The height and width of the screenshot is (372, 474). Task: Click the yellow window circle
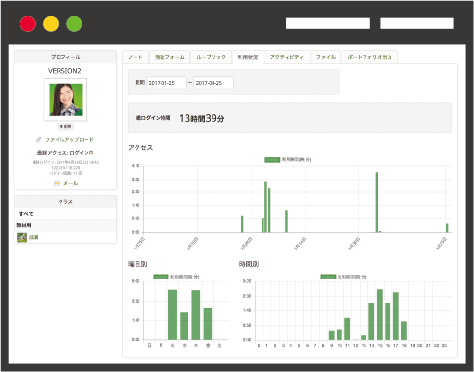(51, 24)
